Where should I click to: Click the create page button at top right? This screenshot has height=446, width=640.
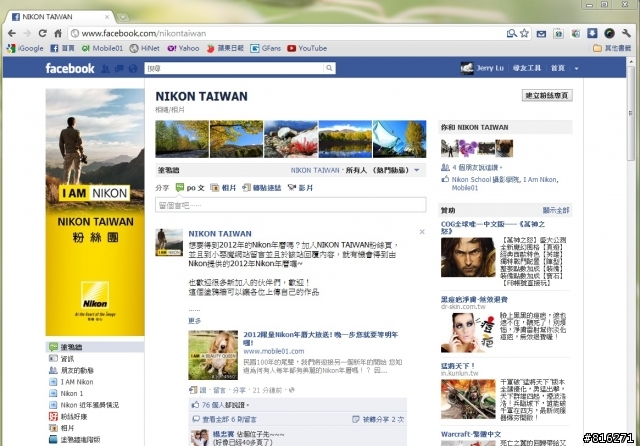(x=547, y=95)
